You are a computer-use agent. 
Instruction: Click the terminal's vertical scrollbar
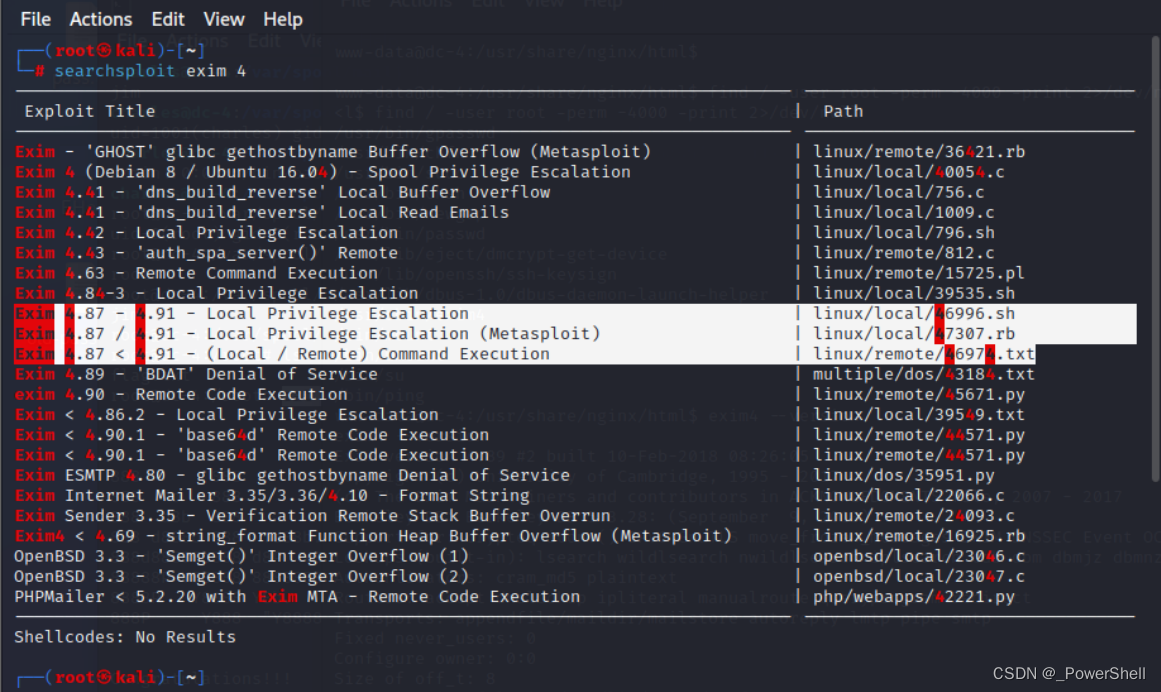pos(1155,259)
